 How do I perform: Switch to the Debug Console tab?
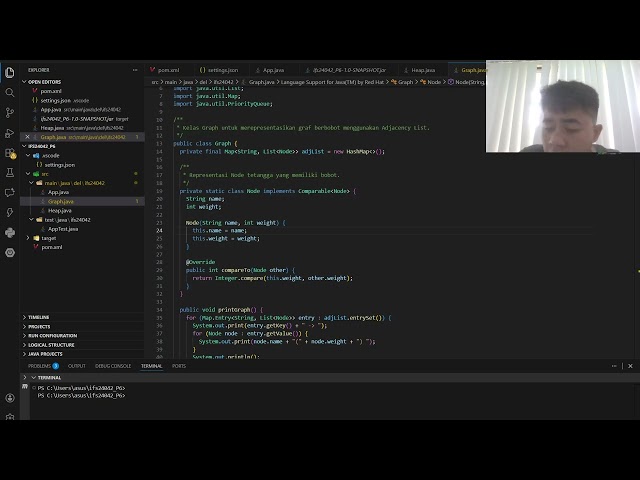click(113, 366)
